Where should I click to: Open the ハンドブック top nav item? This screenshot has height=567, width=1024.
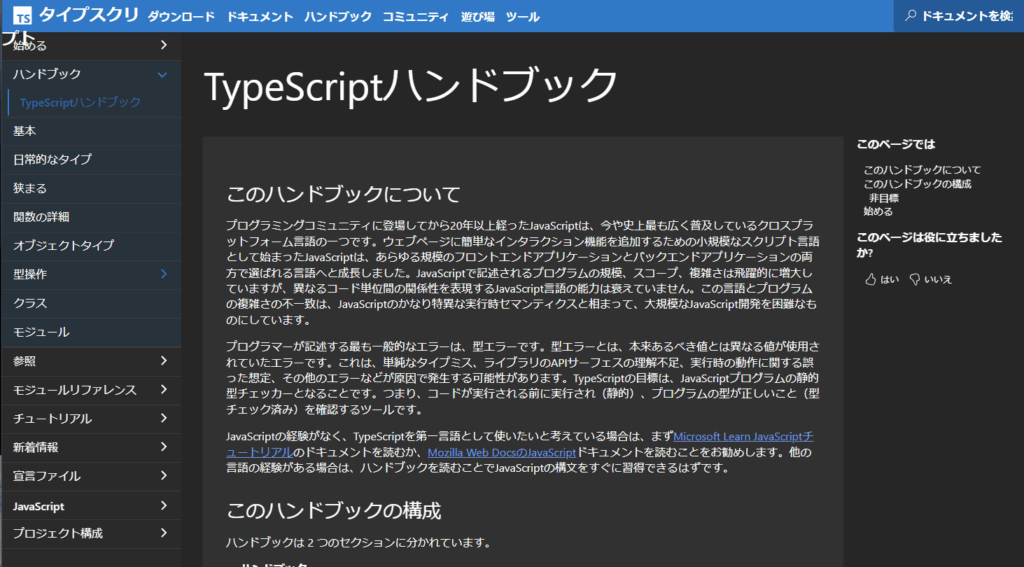pos(338,17)
